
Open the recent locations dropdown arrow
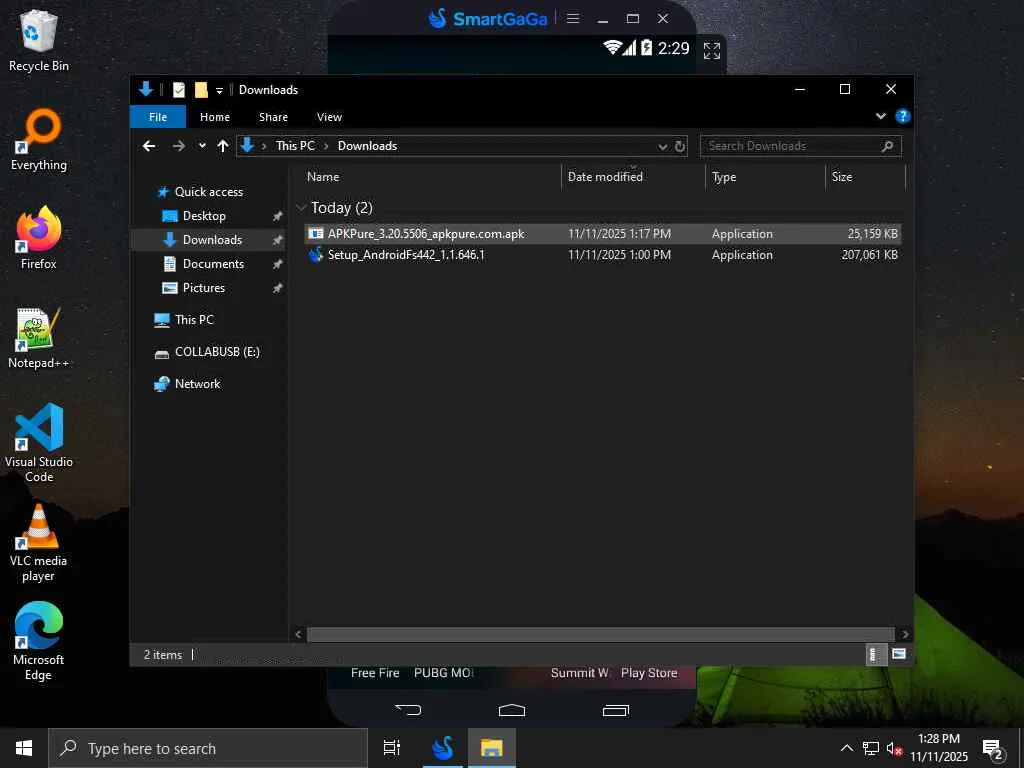tap(202, 146)
